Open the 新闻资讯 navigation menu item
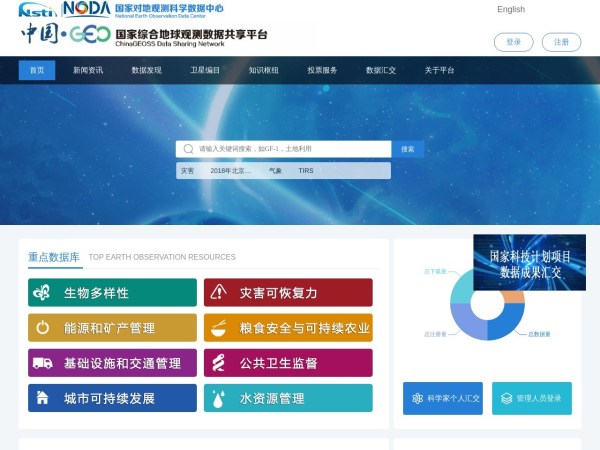Screen dimensions: 600x450 pos(88,71)
